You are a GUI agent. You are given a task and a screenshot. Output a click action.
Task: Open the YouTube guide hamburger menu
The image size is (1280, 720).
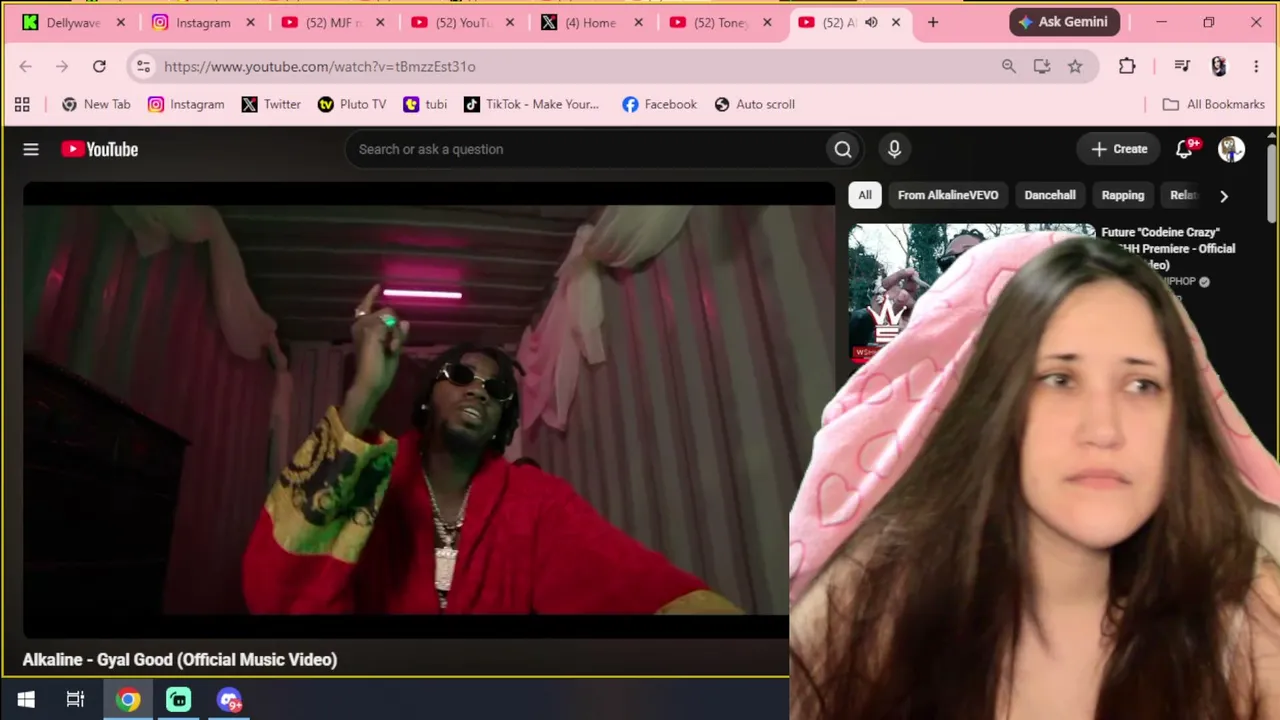(x=31, y=149)
